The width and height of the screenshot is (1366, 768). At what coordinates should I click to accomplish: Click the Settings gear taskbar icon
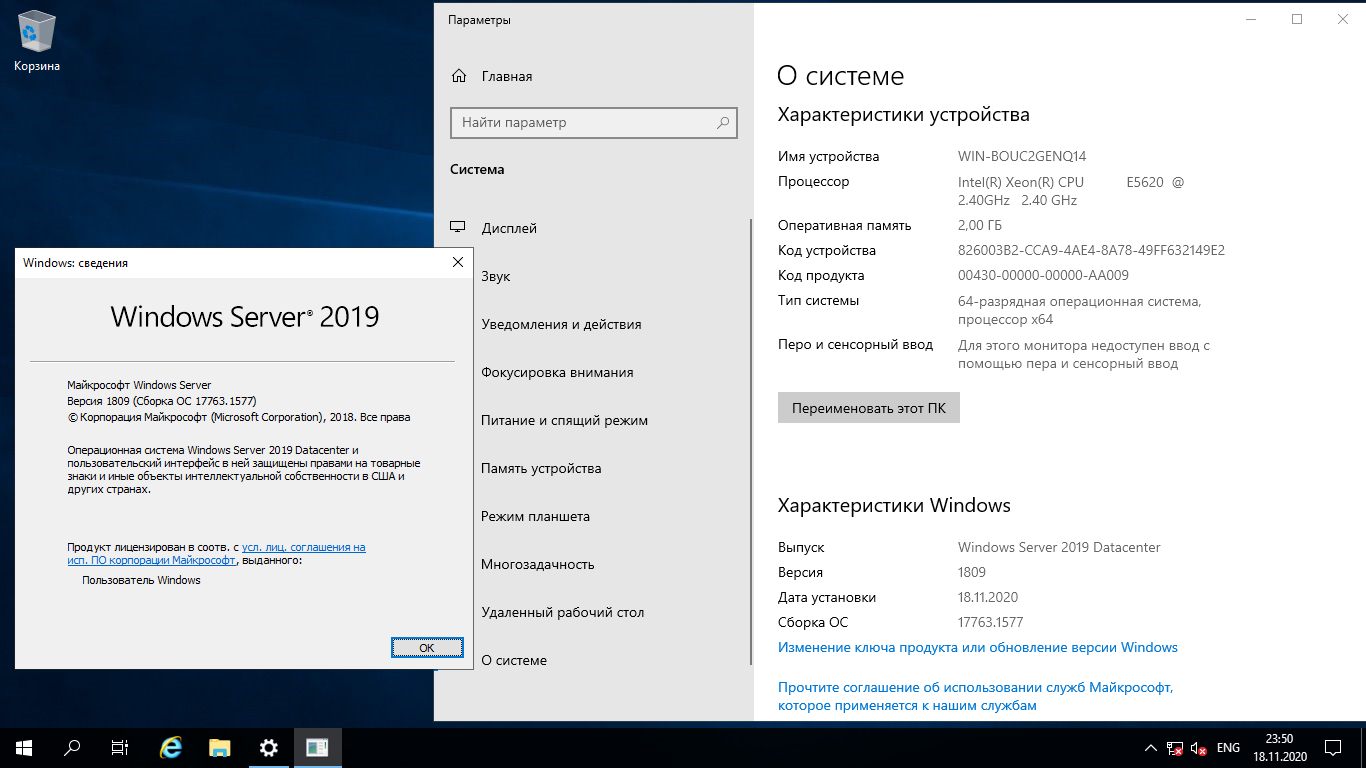point(268,747)
